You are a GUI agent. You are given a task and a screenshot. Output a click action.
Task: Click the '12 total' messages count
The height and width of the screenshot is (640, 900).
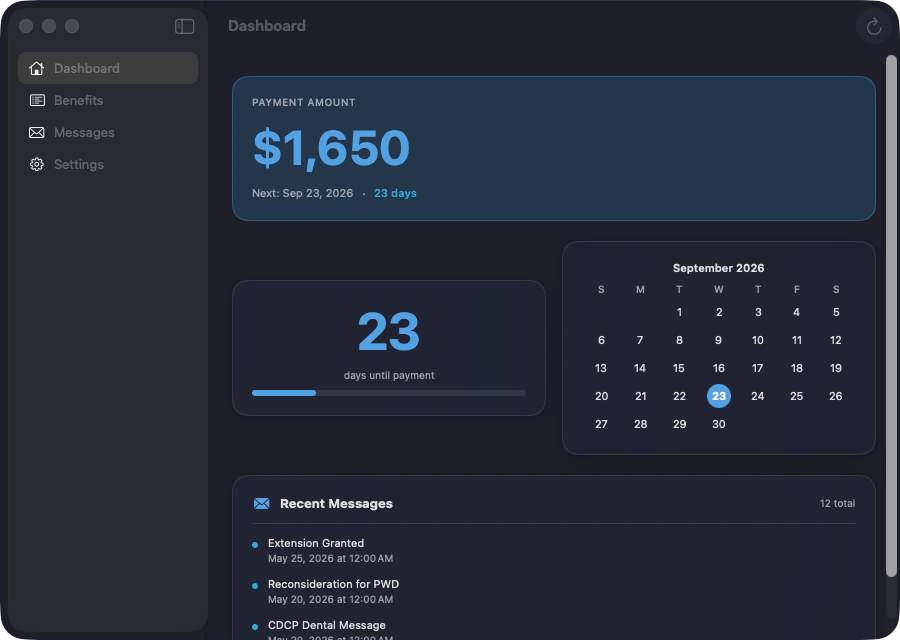click(x=837, y=503)
